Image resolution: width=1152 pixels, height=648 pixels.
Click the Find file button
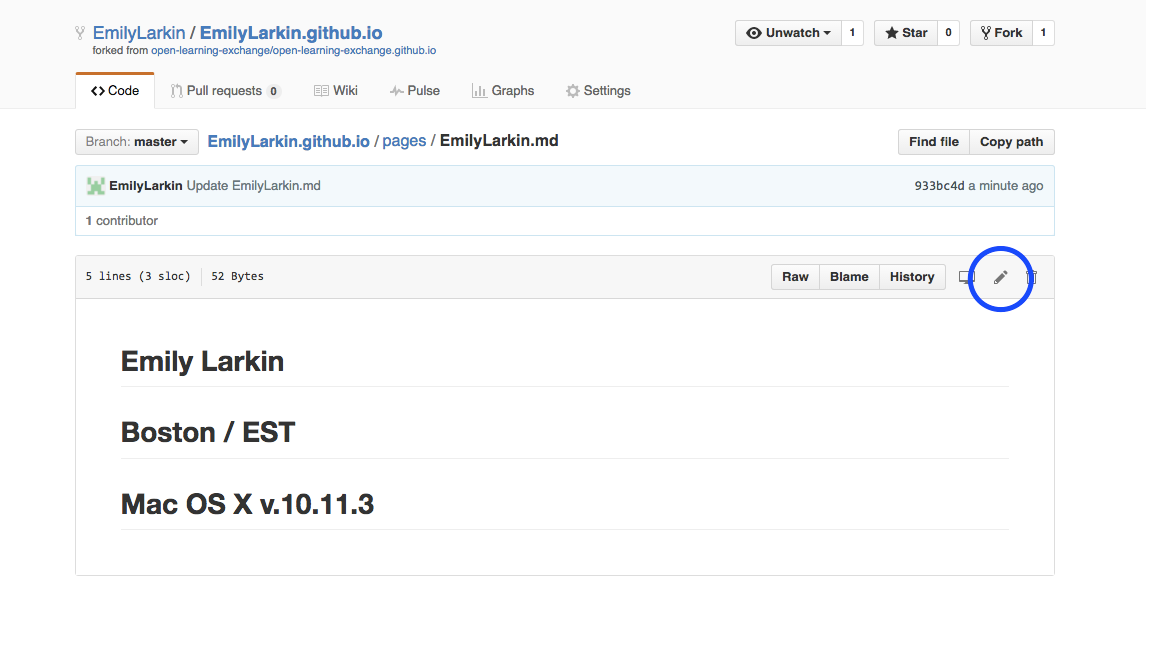(x=934, y=142)
